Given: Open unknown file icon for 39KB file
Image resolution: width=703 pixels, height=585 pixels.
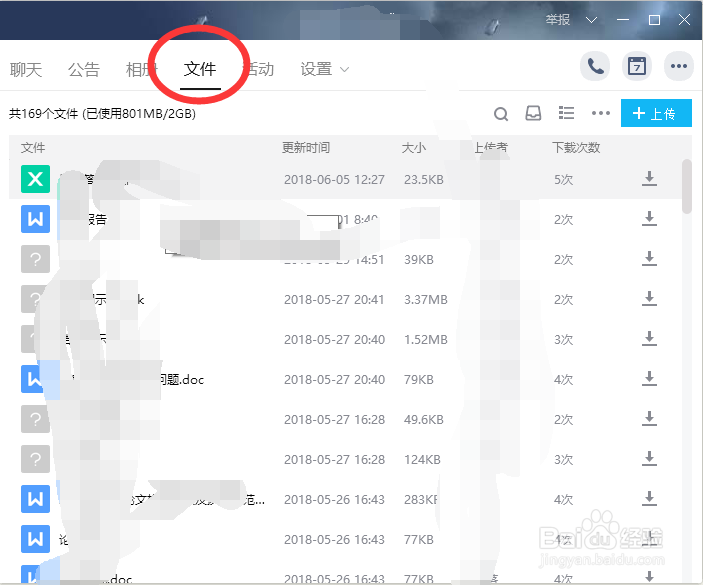Looking at the screenshot, I should [35, 259].
